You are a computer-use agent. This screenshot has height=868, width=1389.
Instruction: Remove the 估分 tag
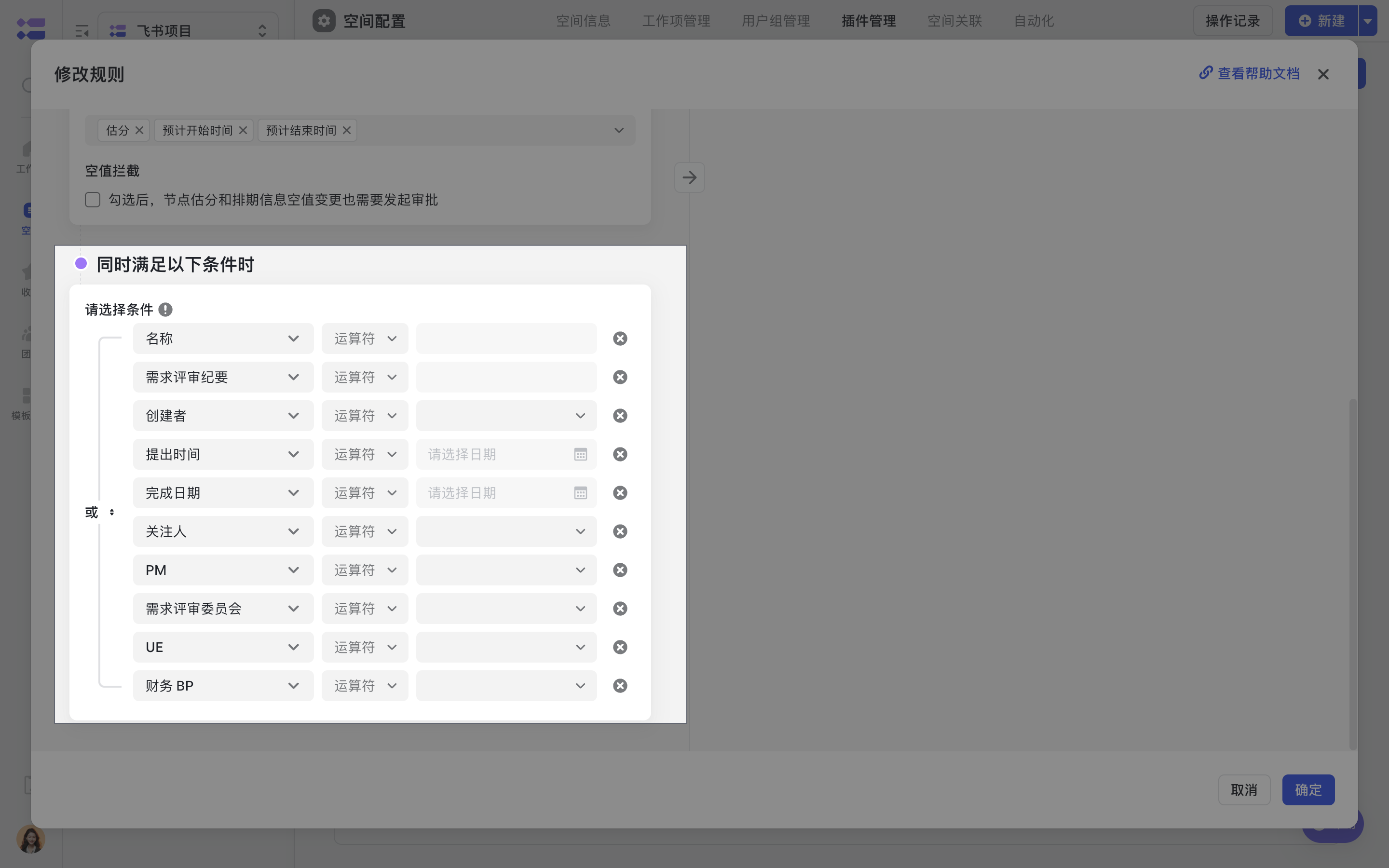tap(139, 130)
